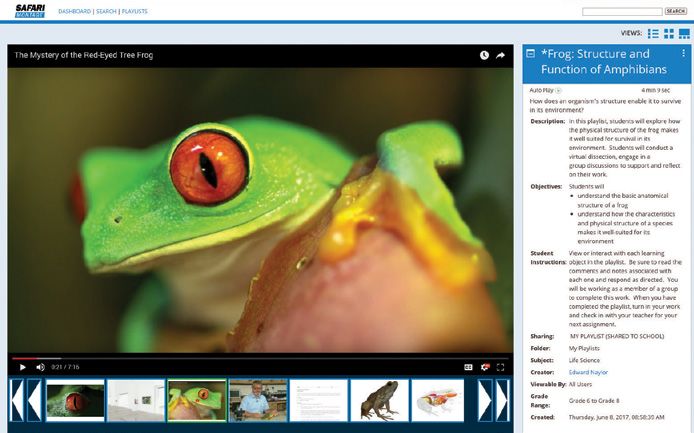
Task: Click the '4 min 9 sec' duration text
Action: pos(655,90)
